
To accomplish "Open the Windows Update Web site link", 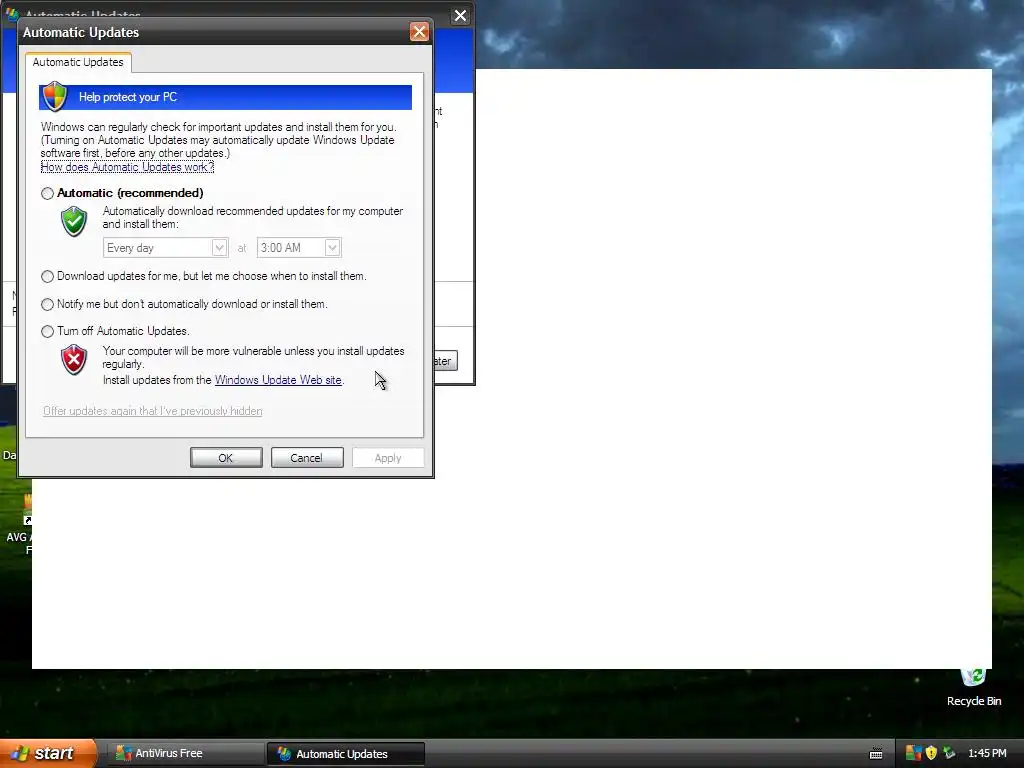I will pyautogui.click(x=278, y=380).
